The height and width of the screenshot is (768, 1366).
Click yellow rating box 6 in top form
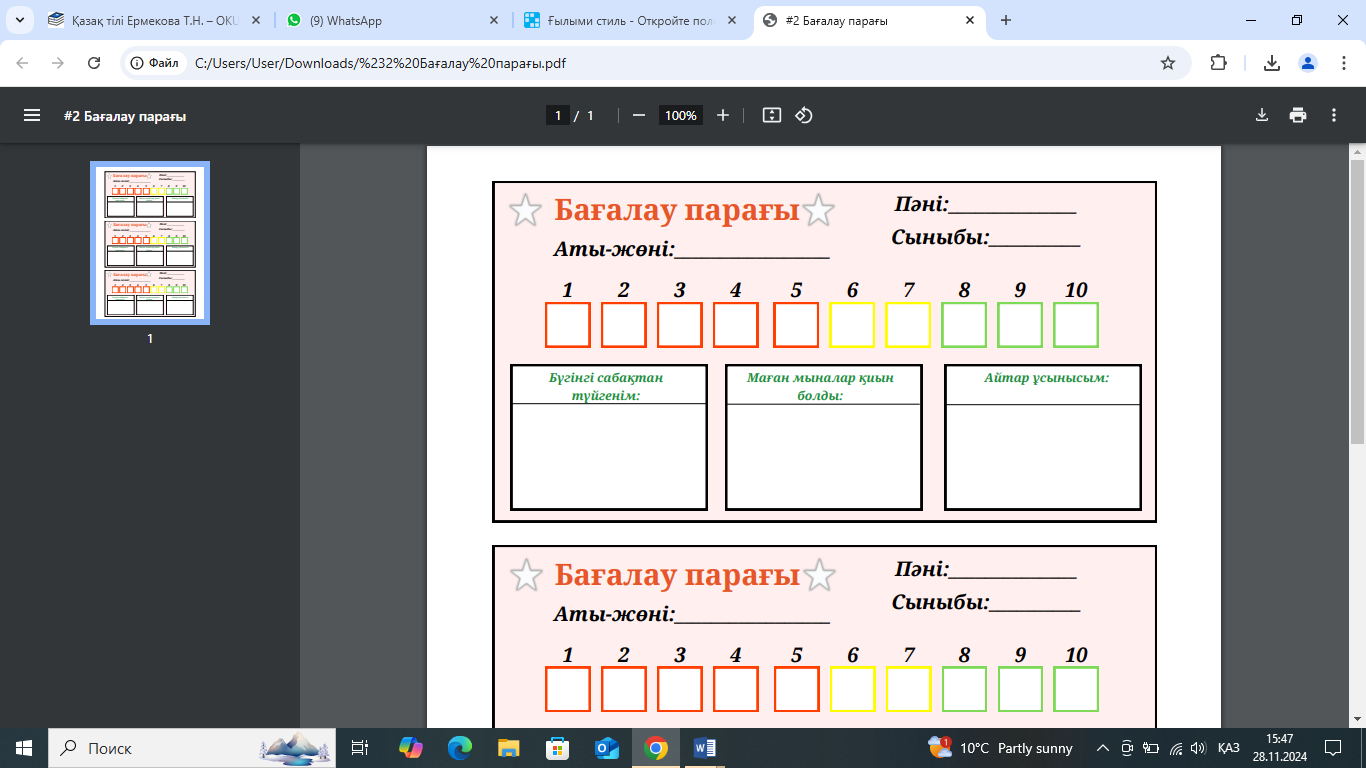tap(852, 325)
